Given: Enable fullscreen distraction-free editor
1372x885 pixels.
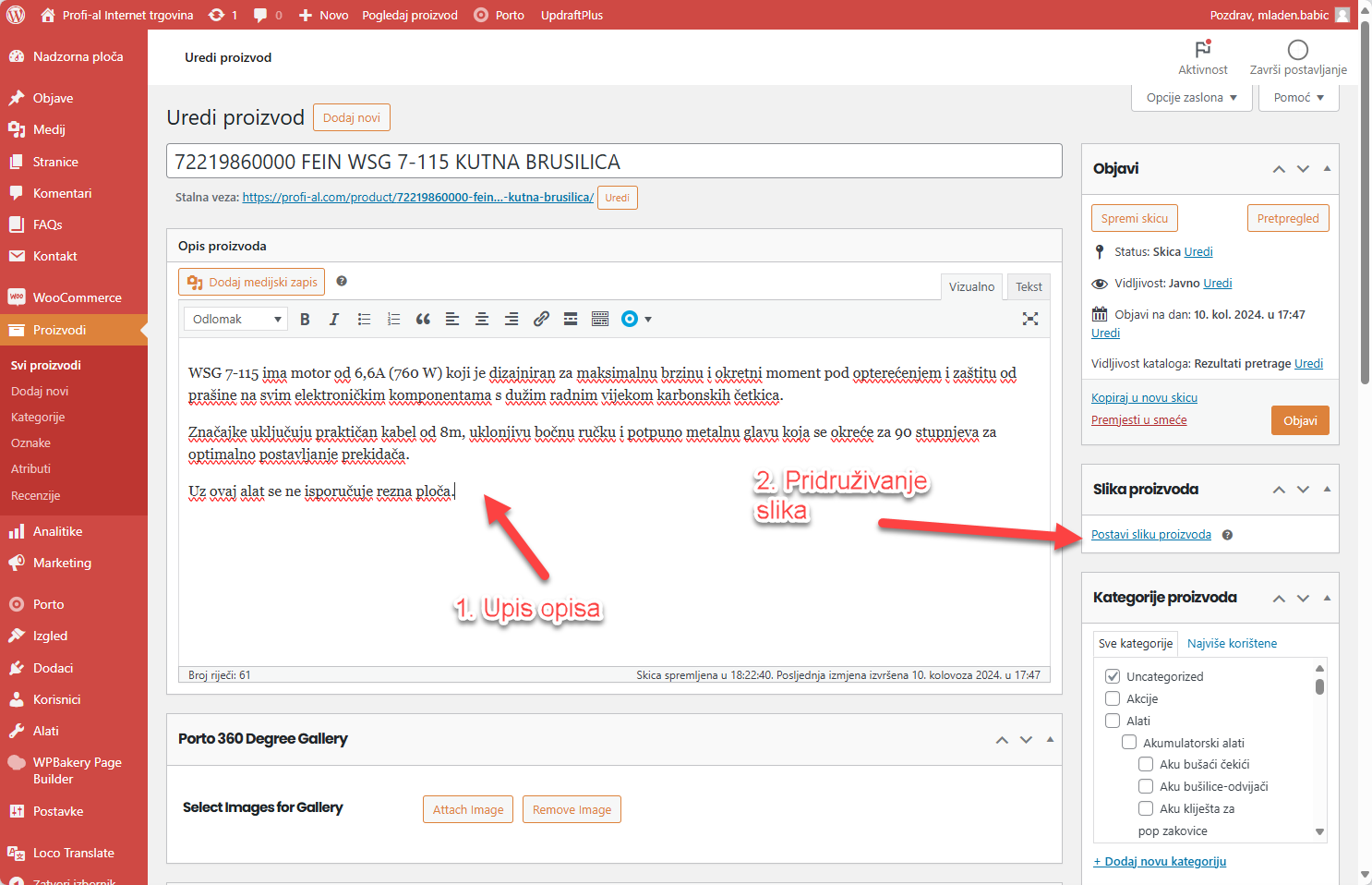Looking at the screenshot, I should (x=1030, y=320).
